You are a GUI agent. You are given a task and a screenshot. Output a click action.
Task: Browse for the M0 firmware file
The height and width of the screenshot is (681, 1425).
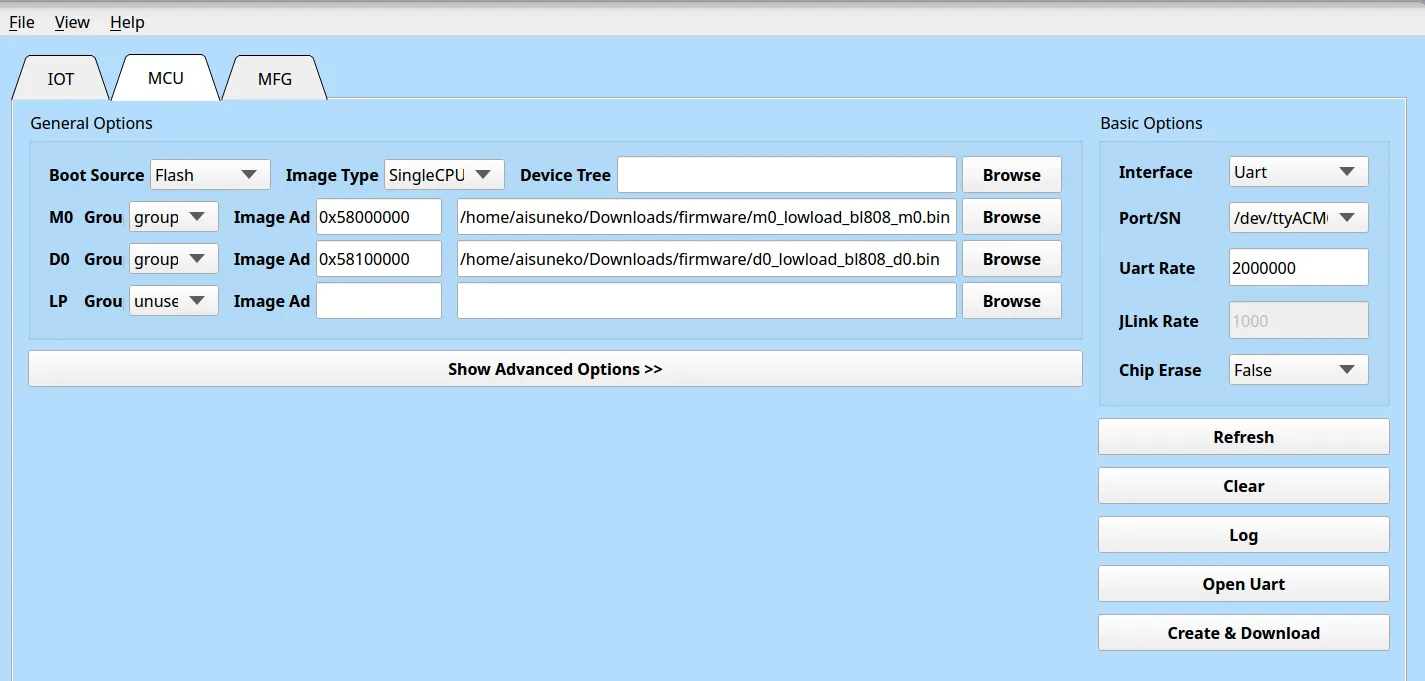(1011, 217)
